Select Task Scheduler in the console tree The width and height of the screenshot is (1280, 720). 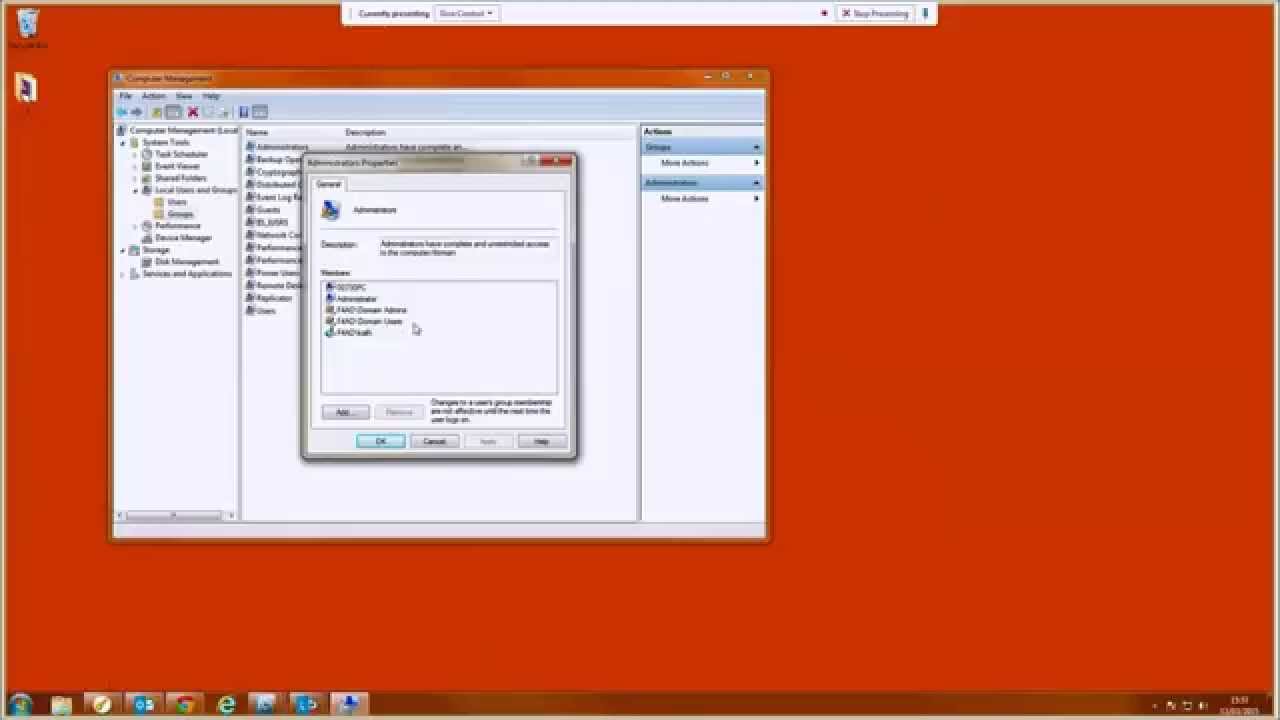[181, 154]
